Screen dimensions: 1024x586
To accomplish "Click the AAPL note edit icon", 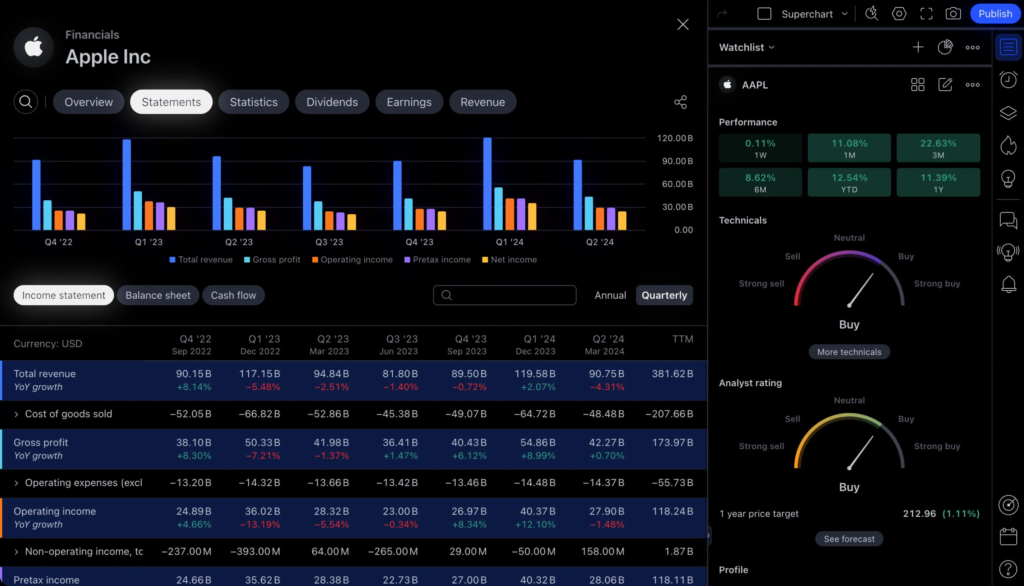I will (945, 85).
